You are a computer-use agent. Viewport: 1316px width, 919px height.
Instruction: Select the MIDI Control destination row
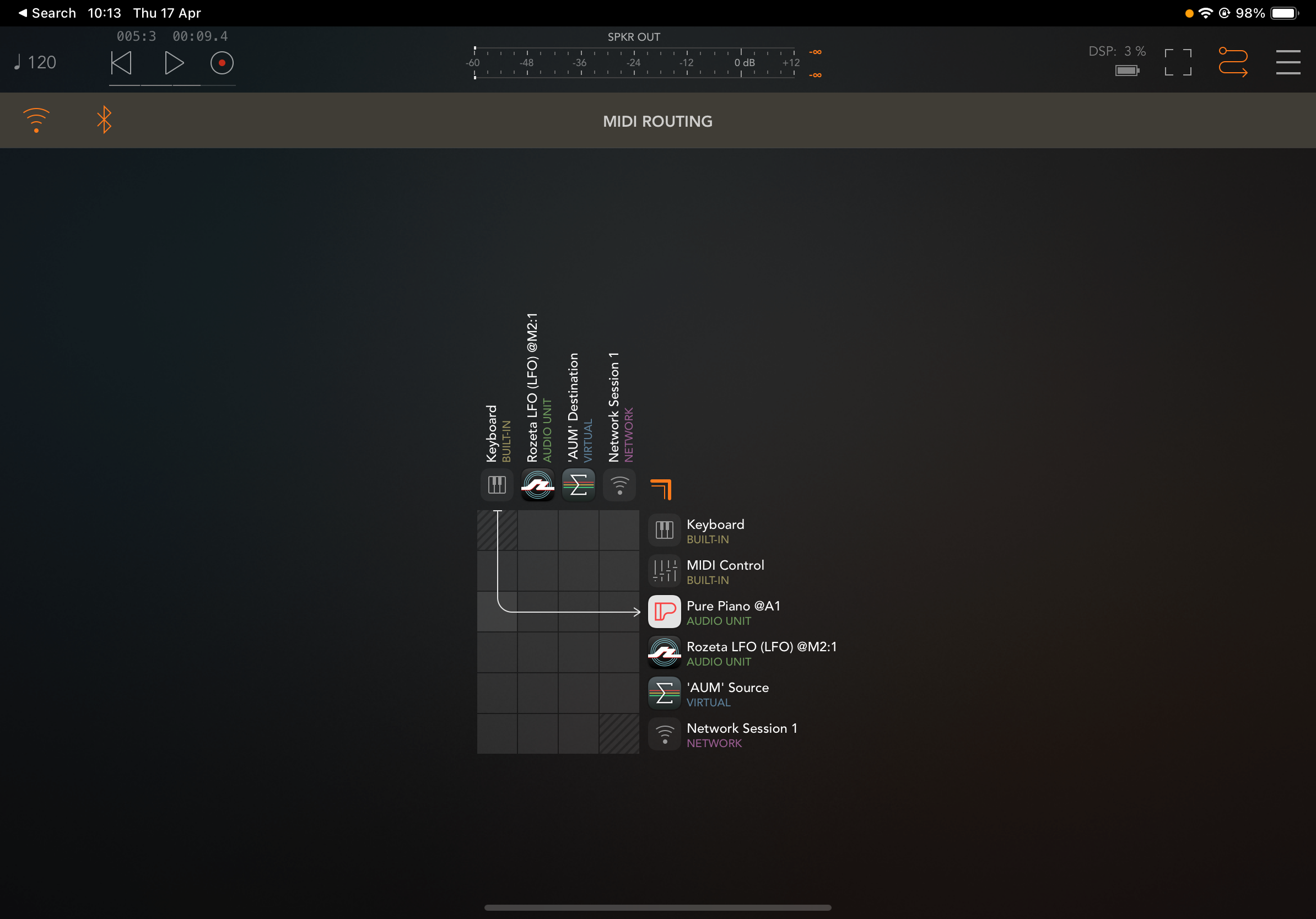tap(725, 571)
